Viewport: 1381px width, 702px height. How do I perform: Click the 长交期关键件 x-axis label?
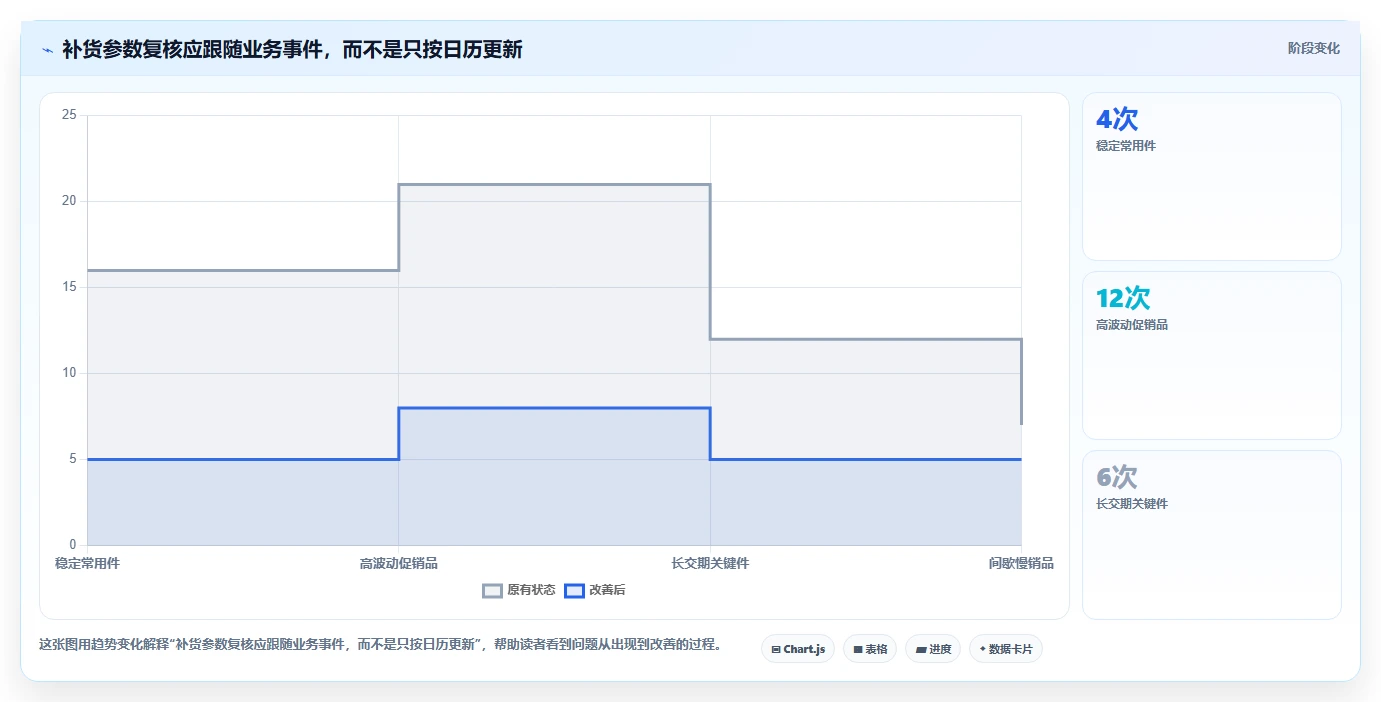tap(710, 563)
